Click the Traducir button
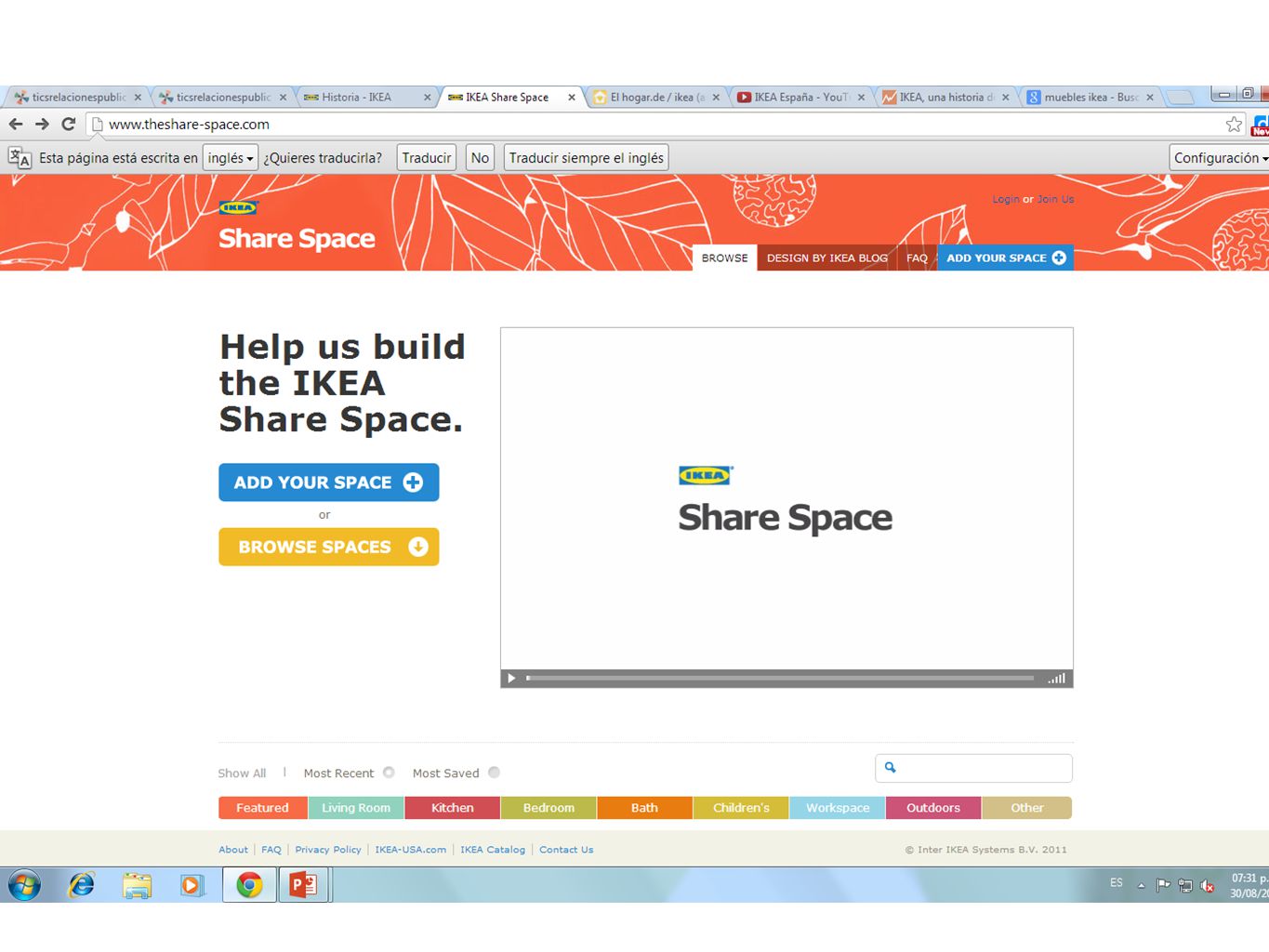1269x952 pixels. coord(427,158)
